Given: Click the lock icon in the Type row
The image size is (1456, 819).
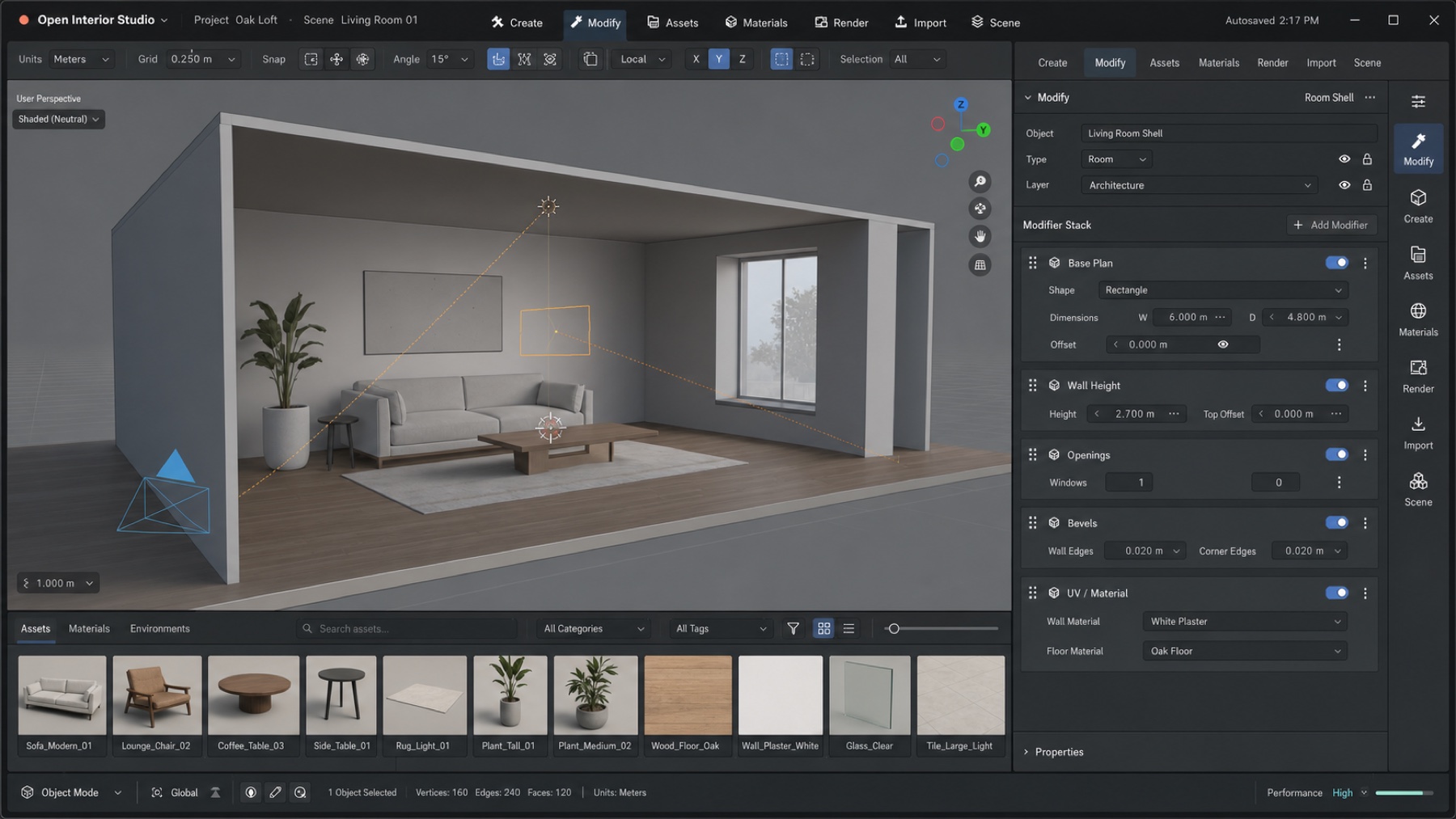Looking at the screenshot, I should click(1367, 159).
